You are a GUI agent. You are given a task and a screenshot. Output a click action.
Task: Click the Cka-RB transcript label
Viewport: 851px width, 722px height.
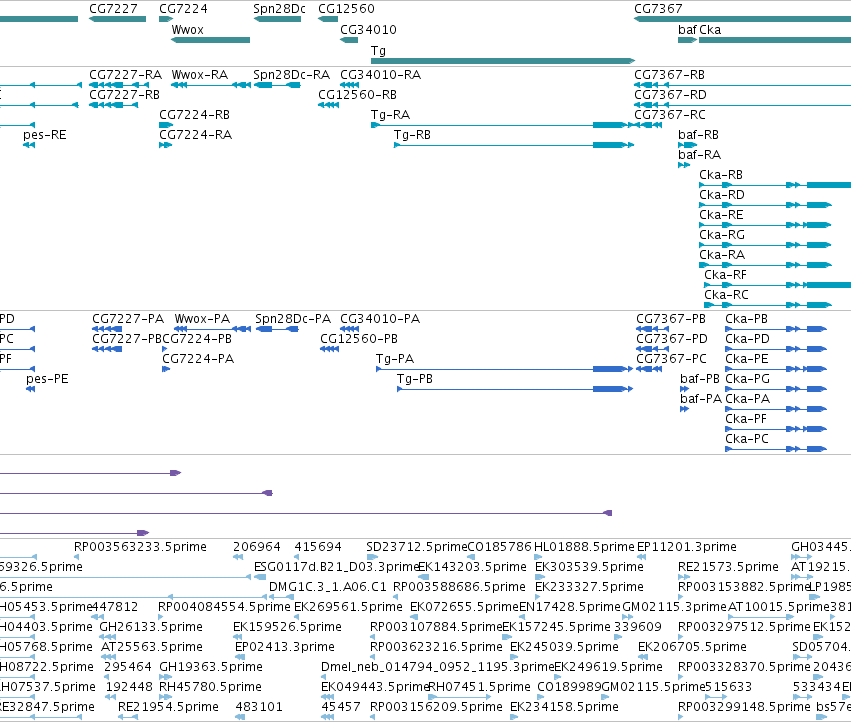721,175
